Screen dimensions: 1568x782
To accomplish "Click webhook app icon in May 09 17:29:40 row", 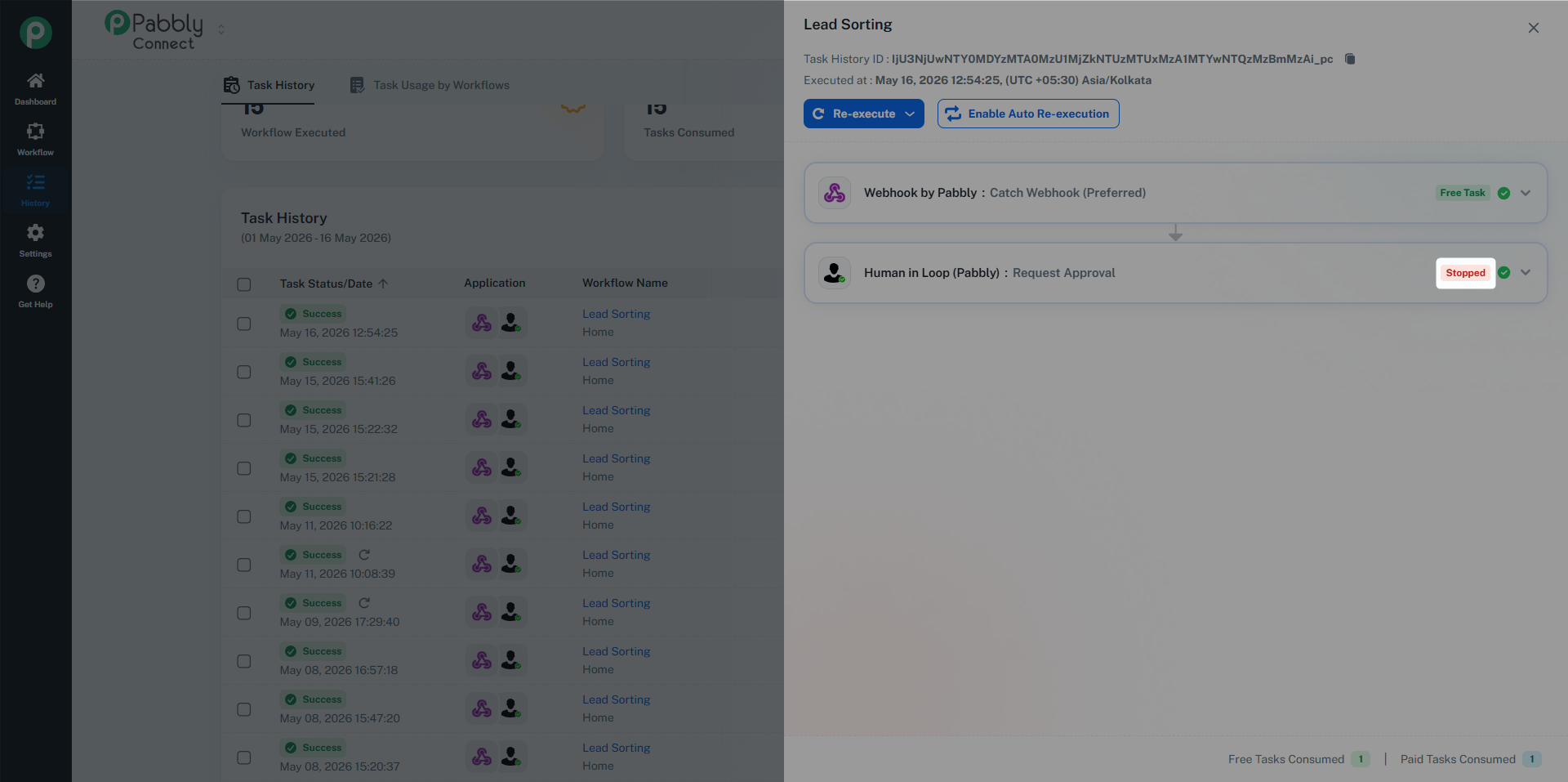I will (x=482, y=612).
